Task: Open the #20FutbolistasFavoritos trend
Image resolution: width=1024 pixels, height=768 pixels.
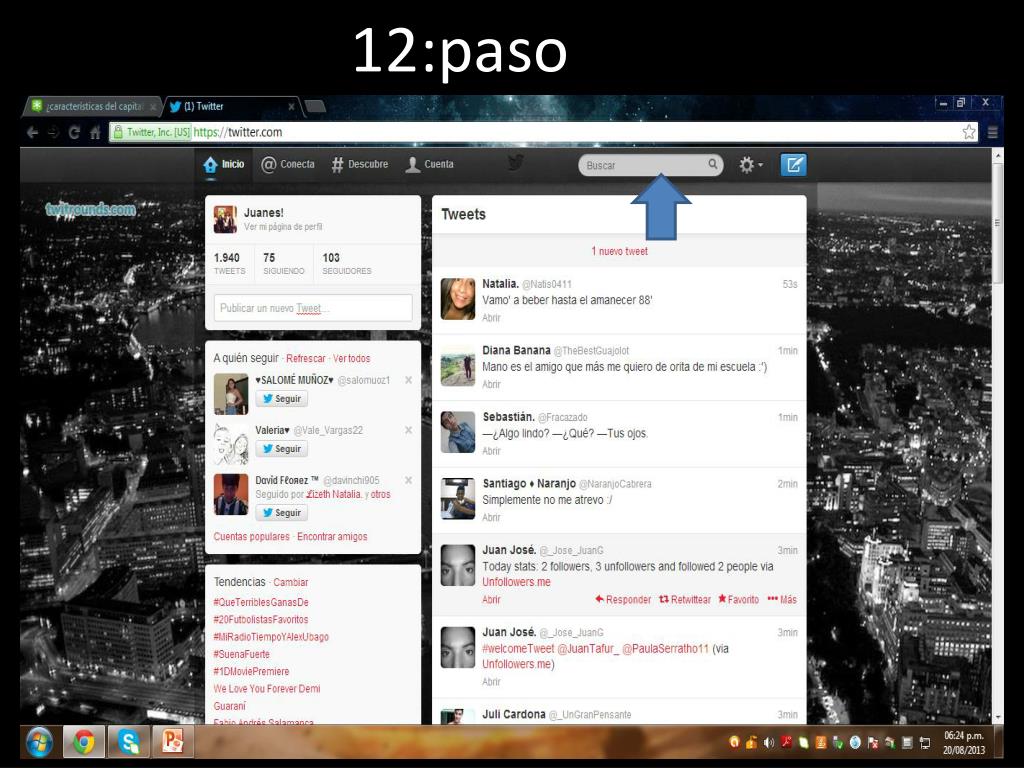Action: pyautogui.click(x=260, y=620)
